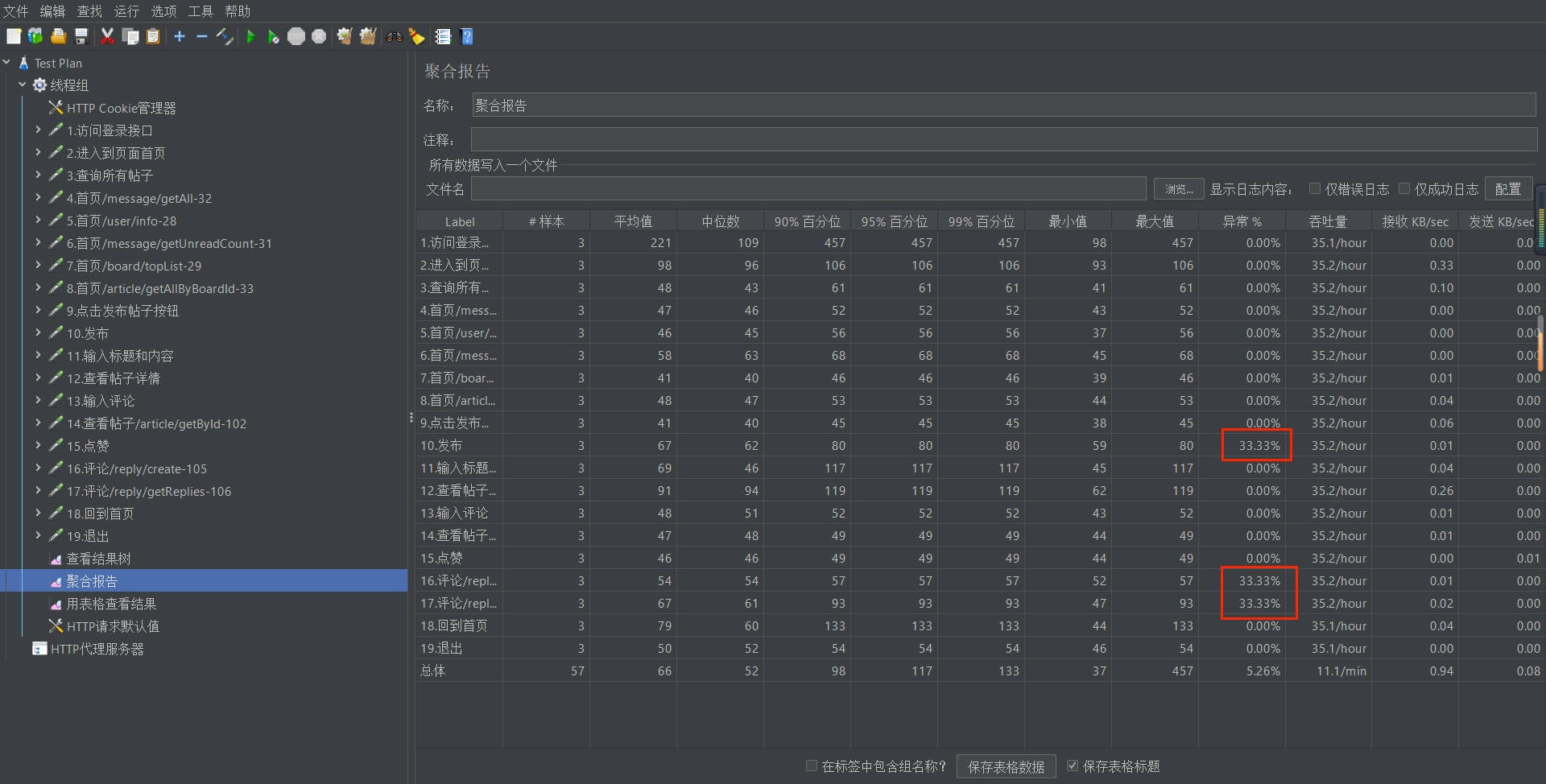Toggle 在标签中包含组名称 checkbox

(812, 765)
